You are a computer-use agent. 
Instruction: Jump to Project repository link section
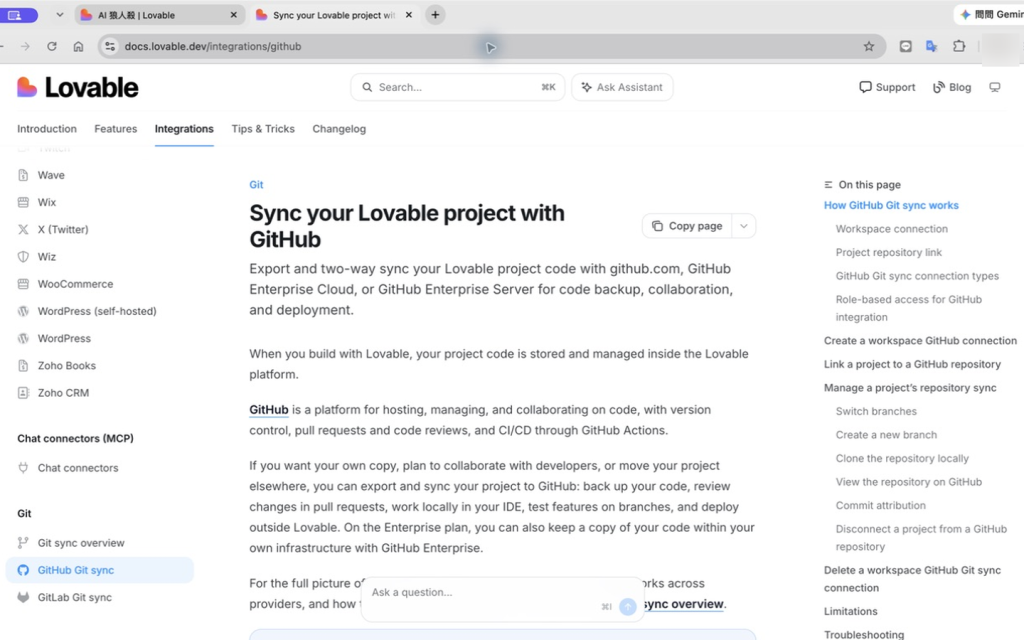click(888, 252)
